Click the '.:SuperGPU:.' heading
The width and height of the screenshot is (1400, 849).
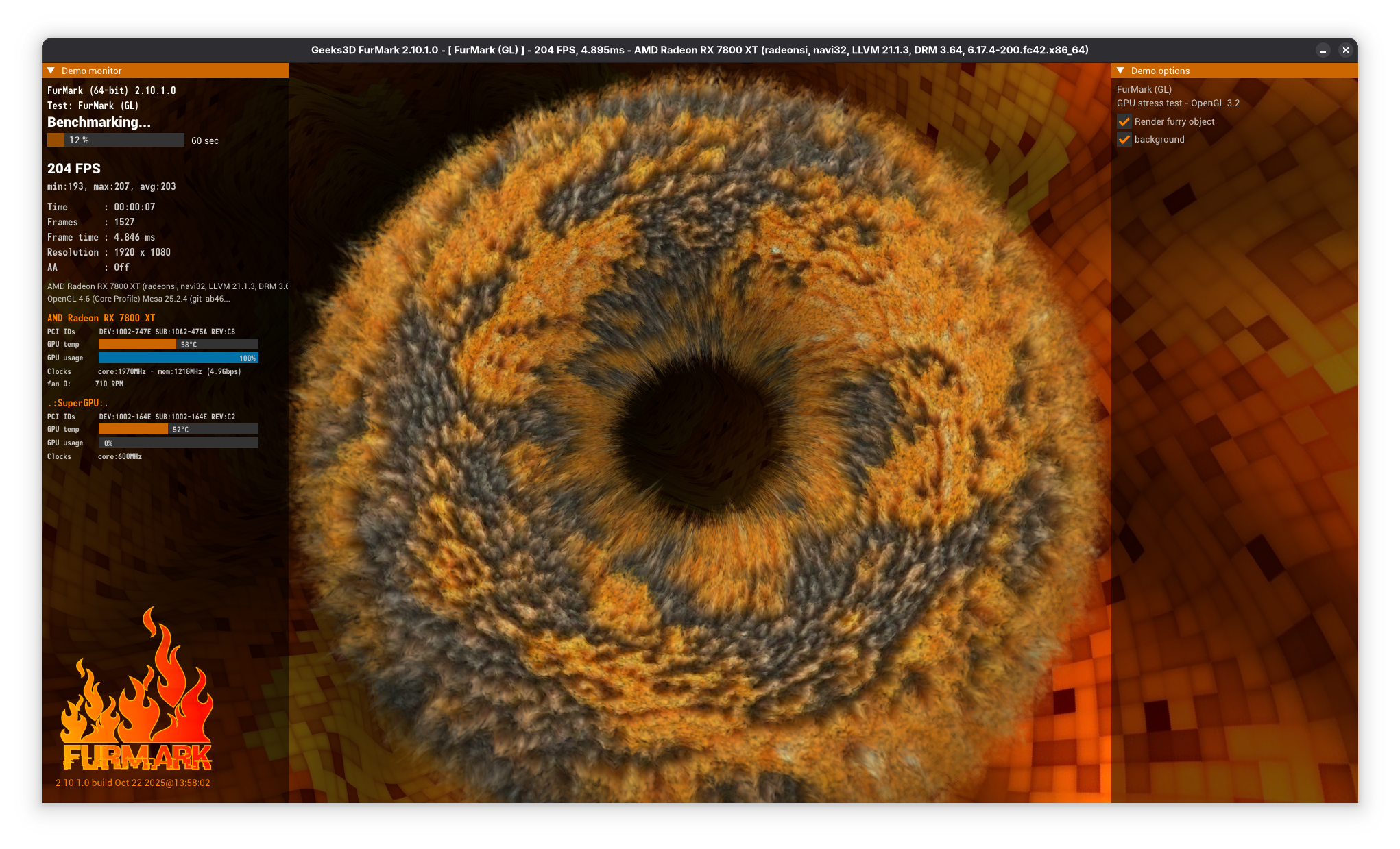point(77,403)
